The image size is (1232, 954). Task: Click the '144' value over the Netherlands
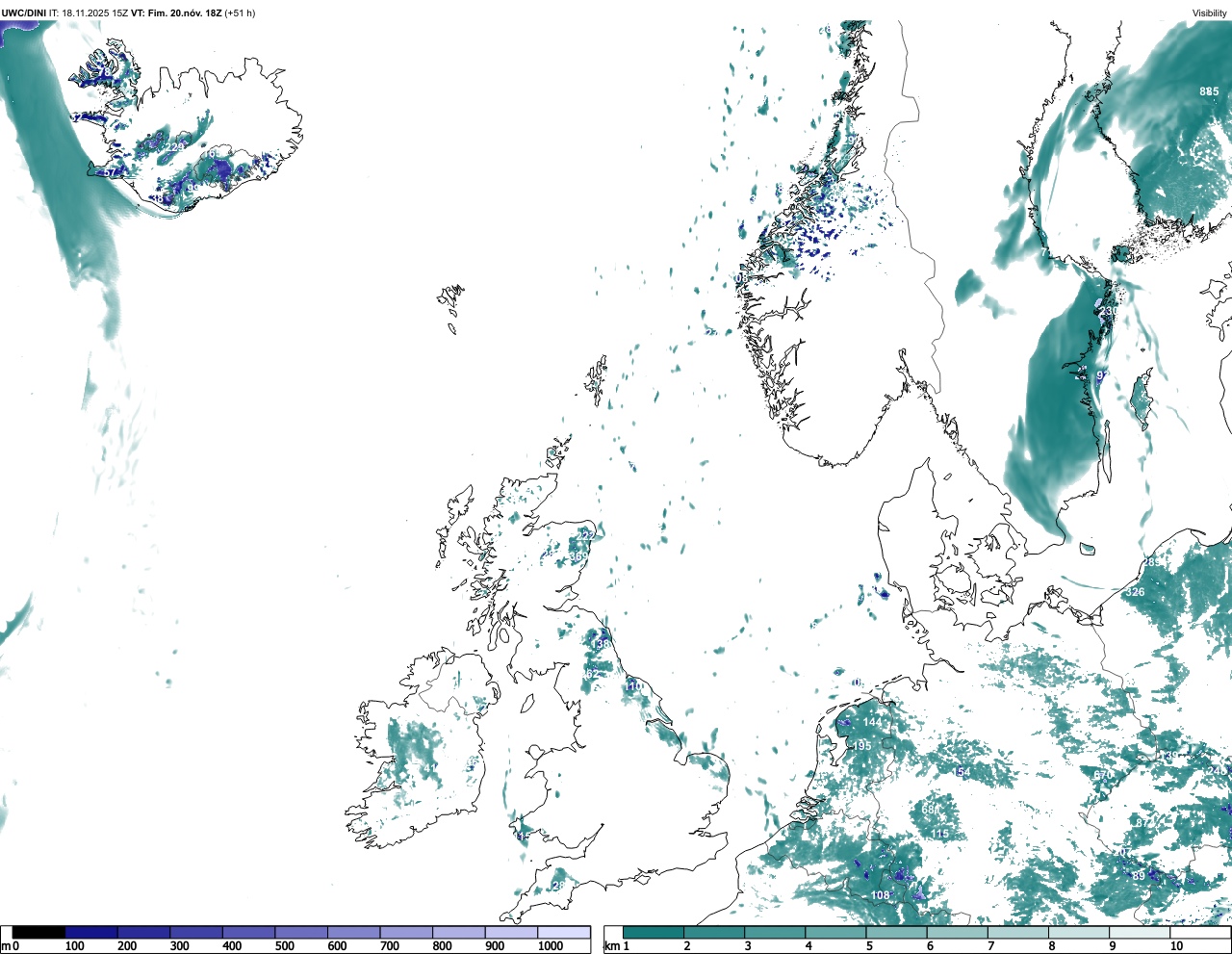pos(872,722)
